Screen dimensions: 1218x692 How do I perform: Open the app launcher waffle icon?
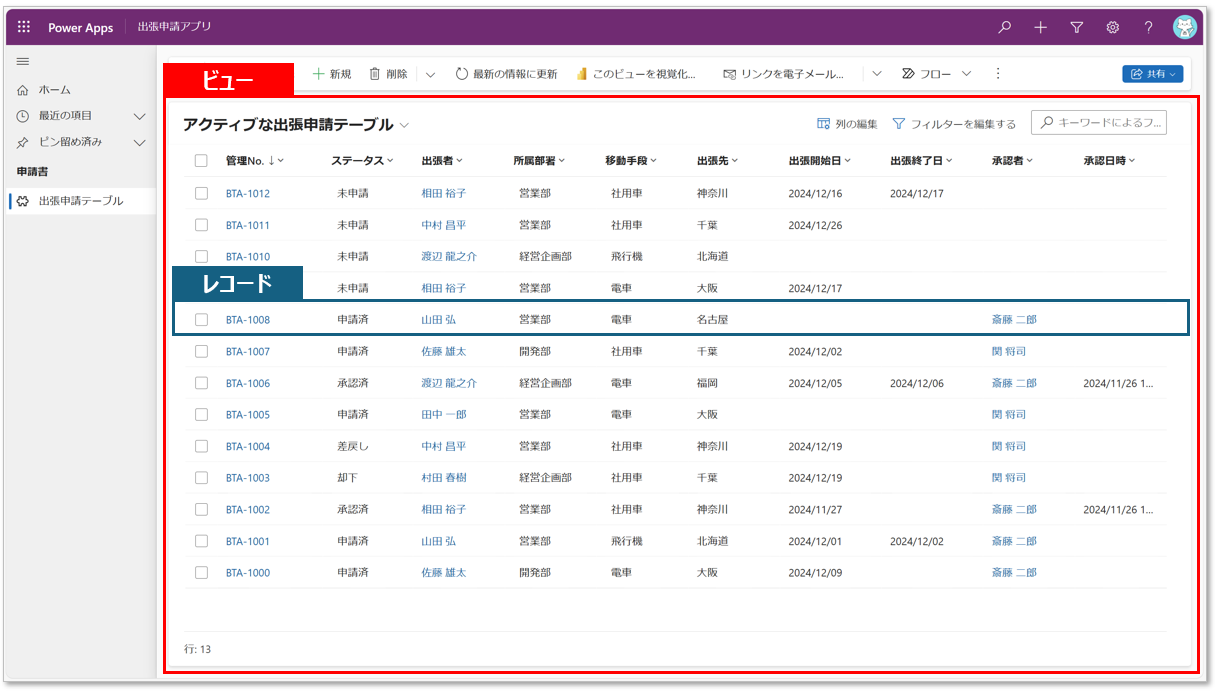(x=24, y=27)
